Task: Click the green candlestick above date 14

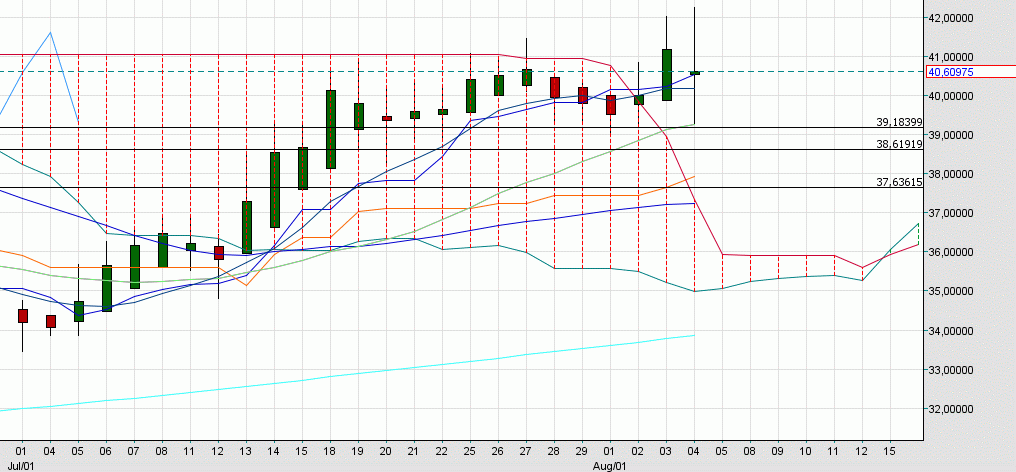Action: (x=275, y=190)
